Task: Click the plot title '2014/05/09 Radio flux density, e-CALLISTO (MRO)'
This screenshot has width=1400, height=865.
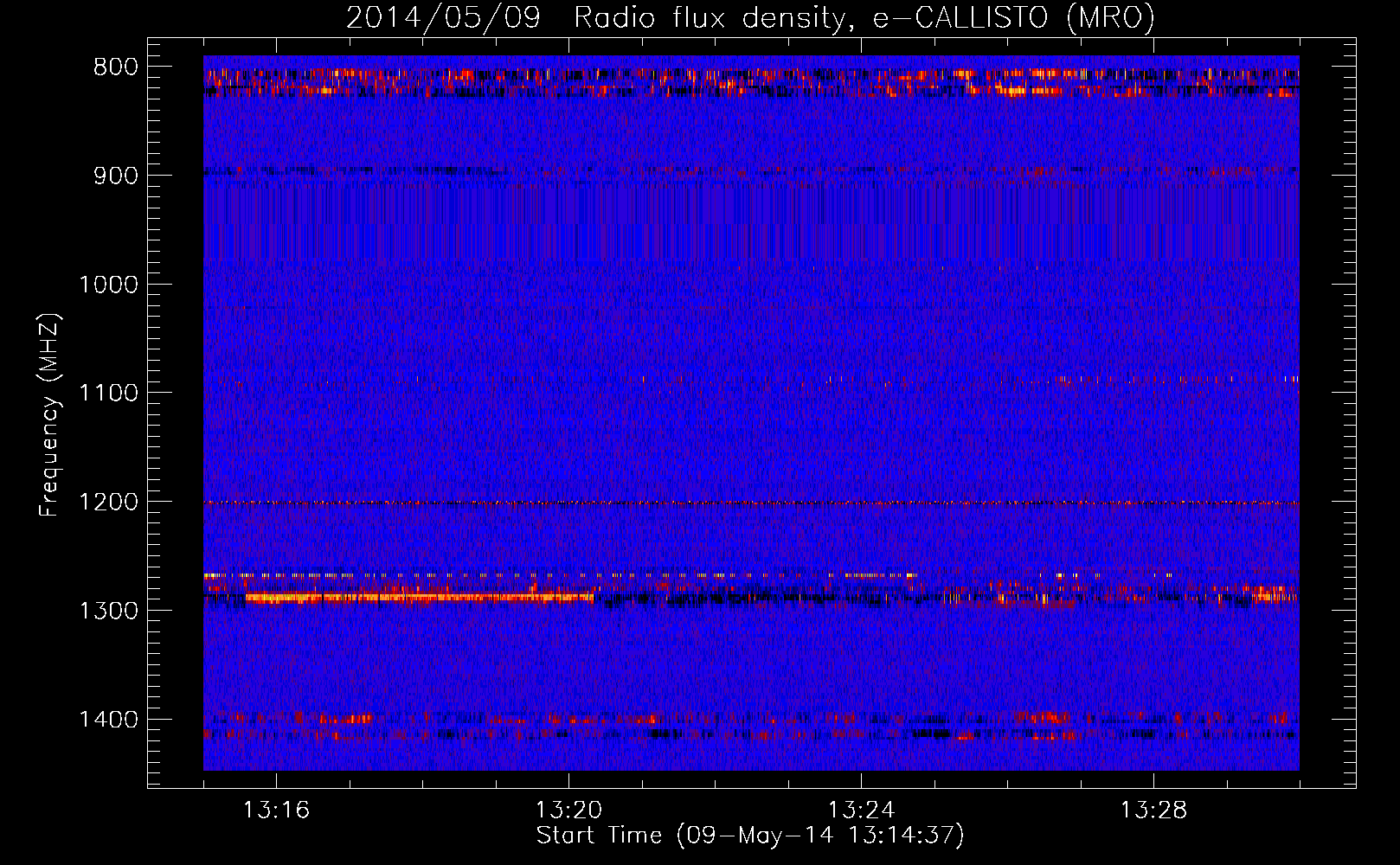Action: click(x=750, y=17)
